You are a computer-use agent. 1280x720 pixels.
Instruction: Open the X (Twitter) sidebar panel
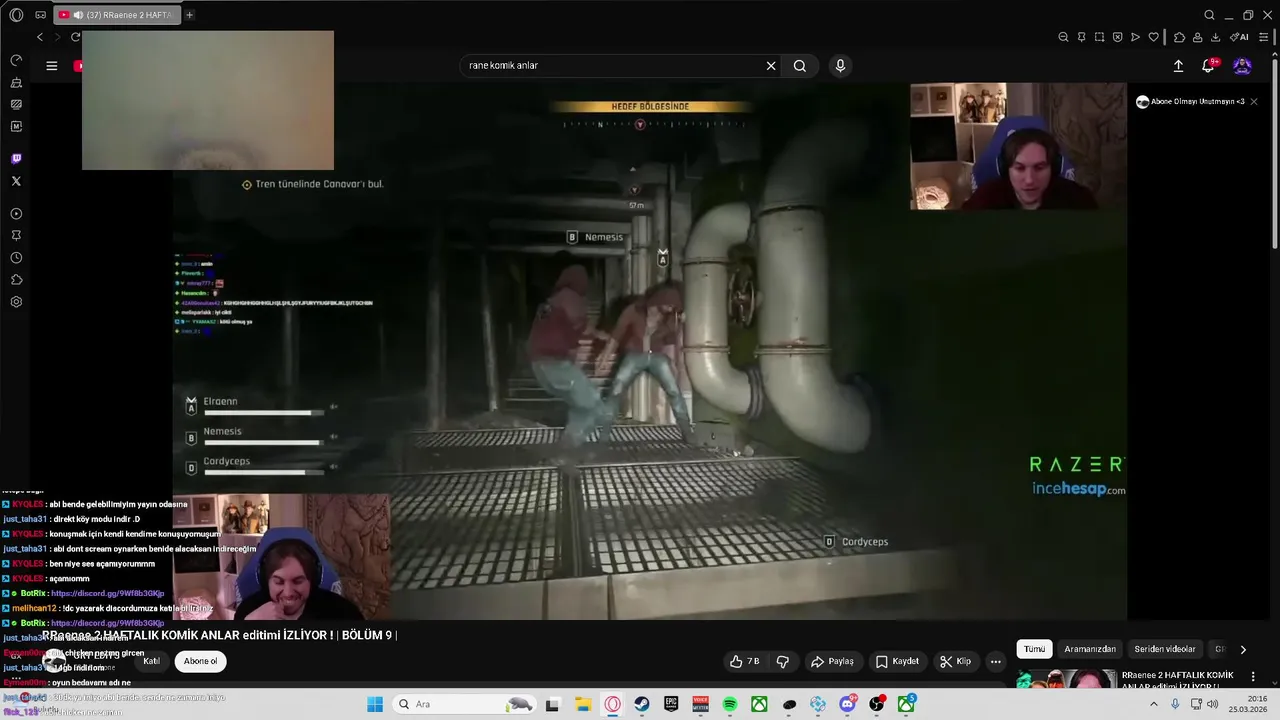[16, 181]
